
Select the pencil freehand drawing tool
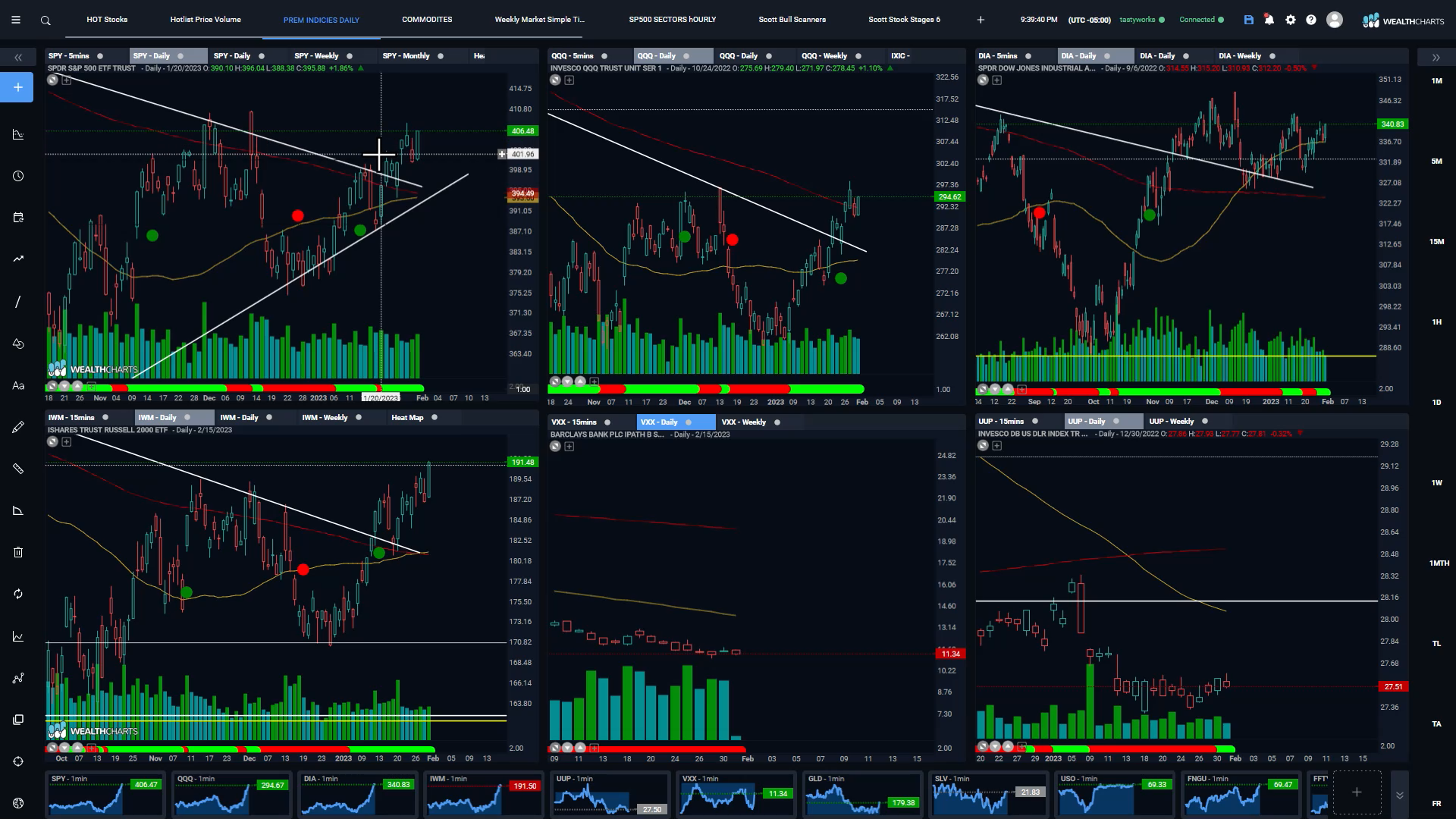(x=18, y=427)
